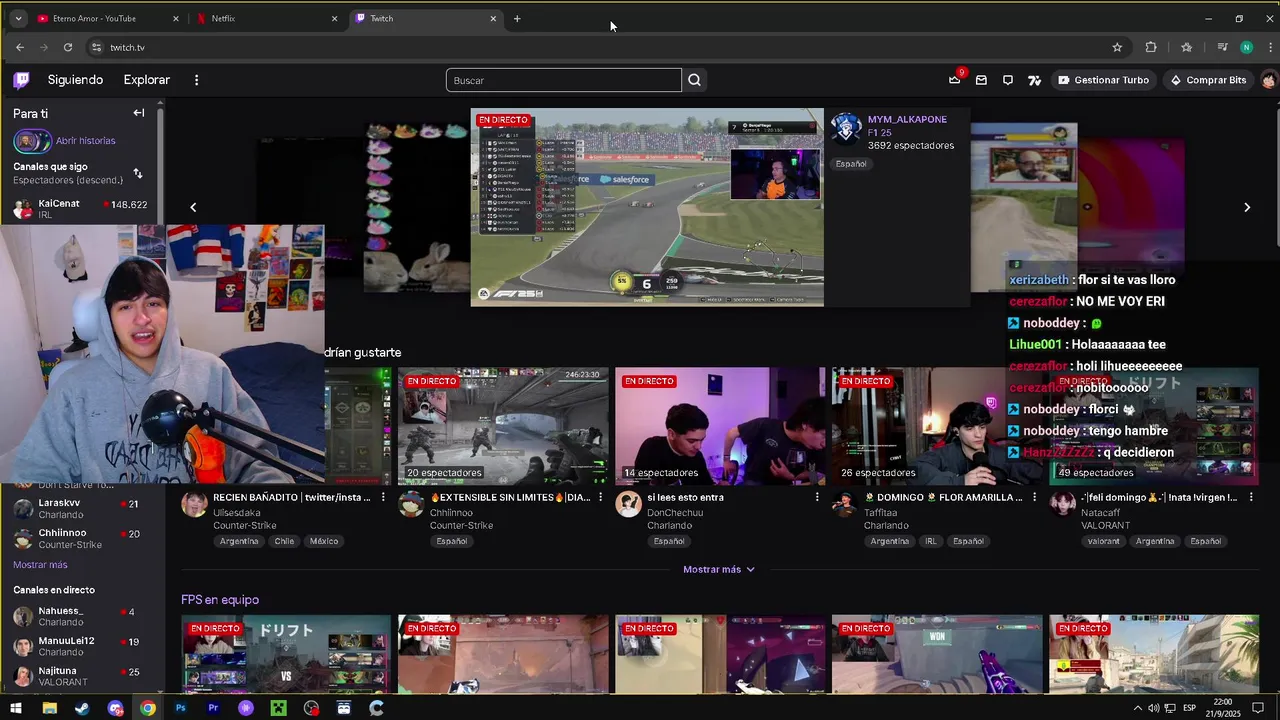Viewport: 1280px width, 720px height.
Task: Open Discord from the taskbar
Action: coord(115,708)
